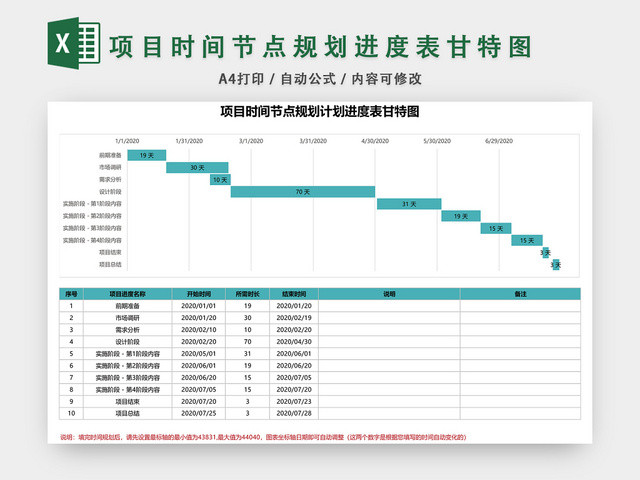Select table cell 实施阶段 - 第2阶段内容 in row 6

128,366
